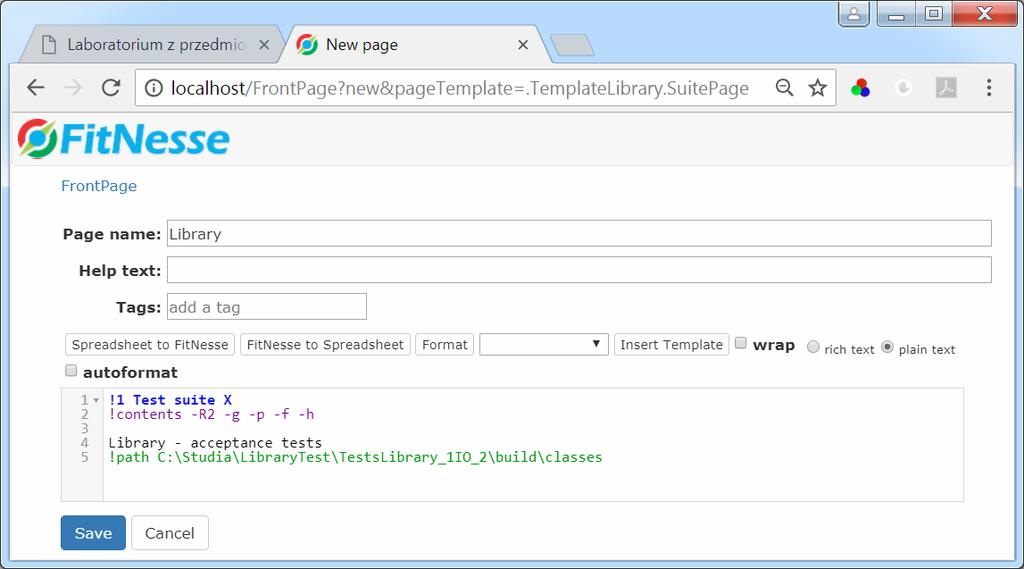Click the !path classes line in editor
This screenshot has height=569, width=1024.
(x=355, y=457)
